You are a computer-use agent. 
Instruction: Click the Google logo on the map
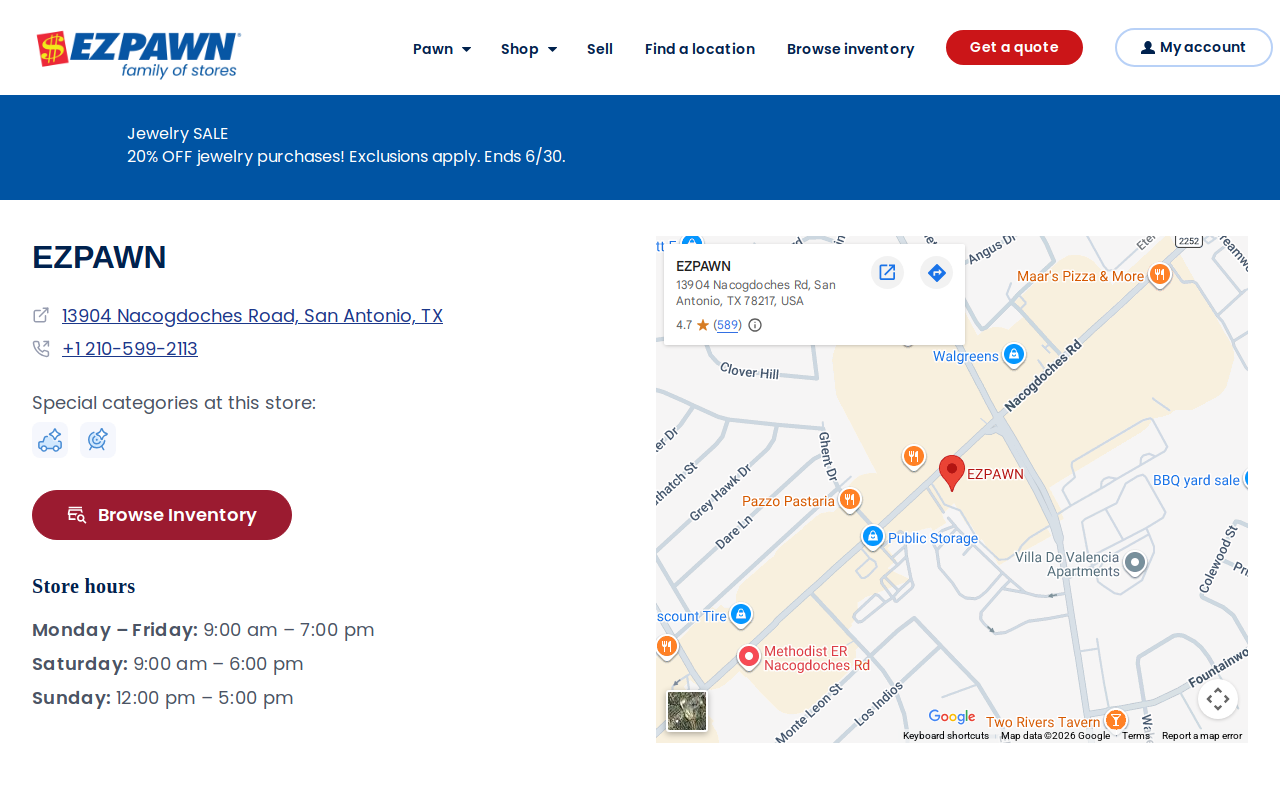(x=951, y=716)
